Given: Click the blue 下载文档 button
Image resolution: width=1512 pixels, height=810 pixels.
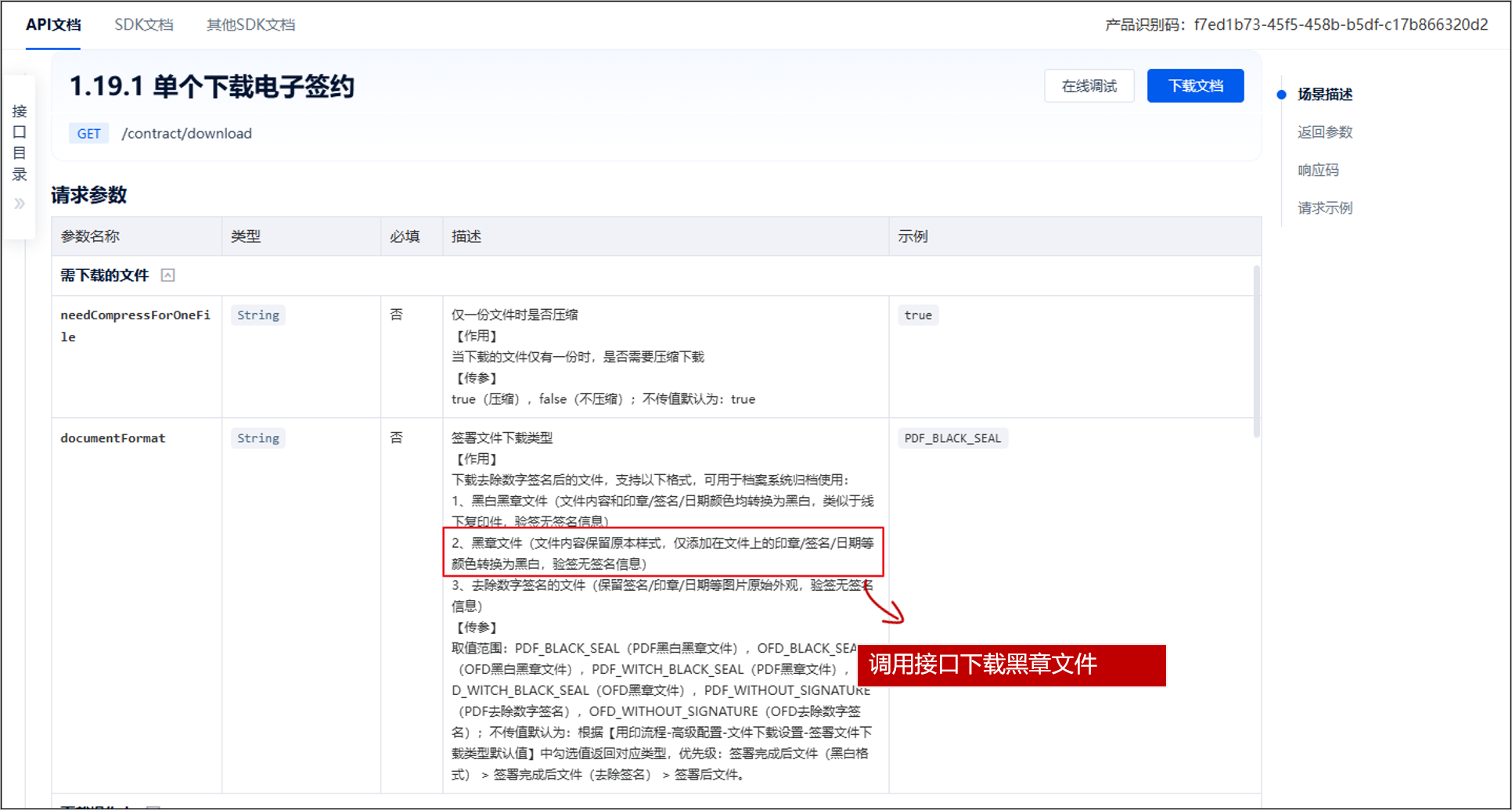Looking at the screenshot, I should pos(1195,86).
